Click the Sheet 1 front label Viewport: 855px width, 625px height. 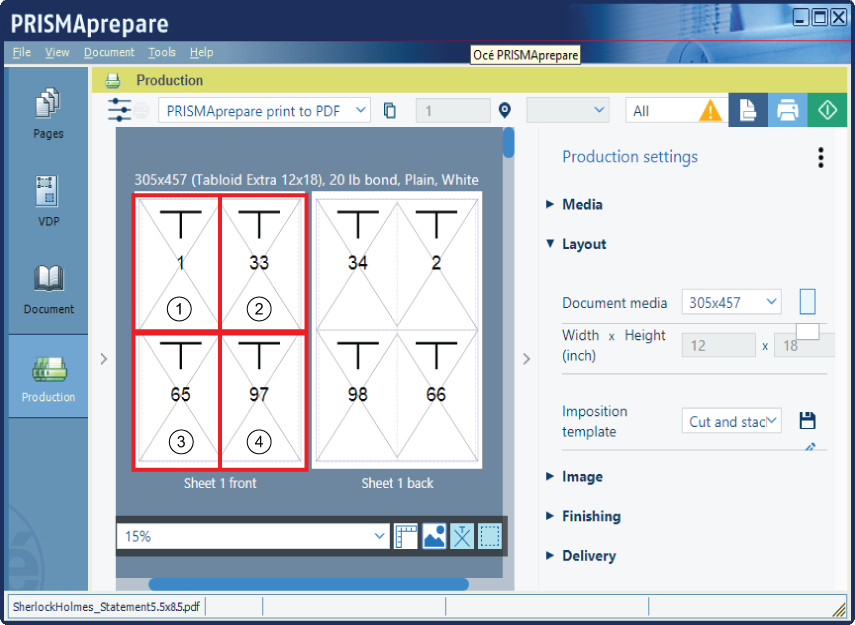220,483
